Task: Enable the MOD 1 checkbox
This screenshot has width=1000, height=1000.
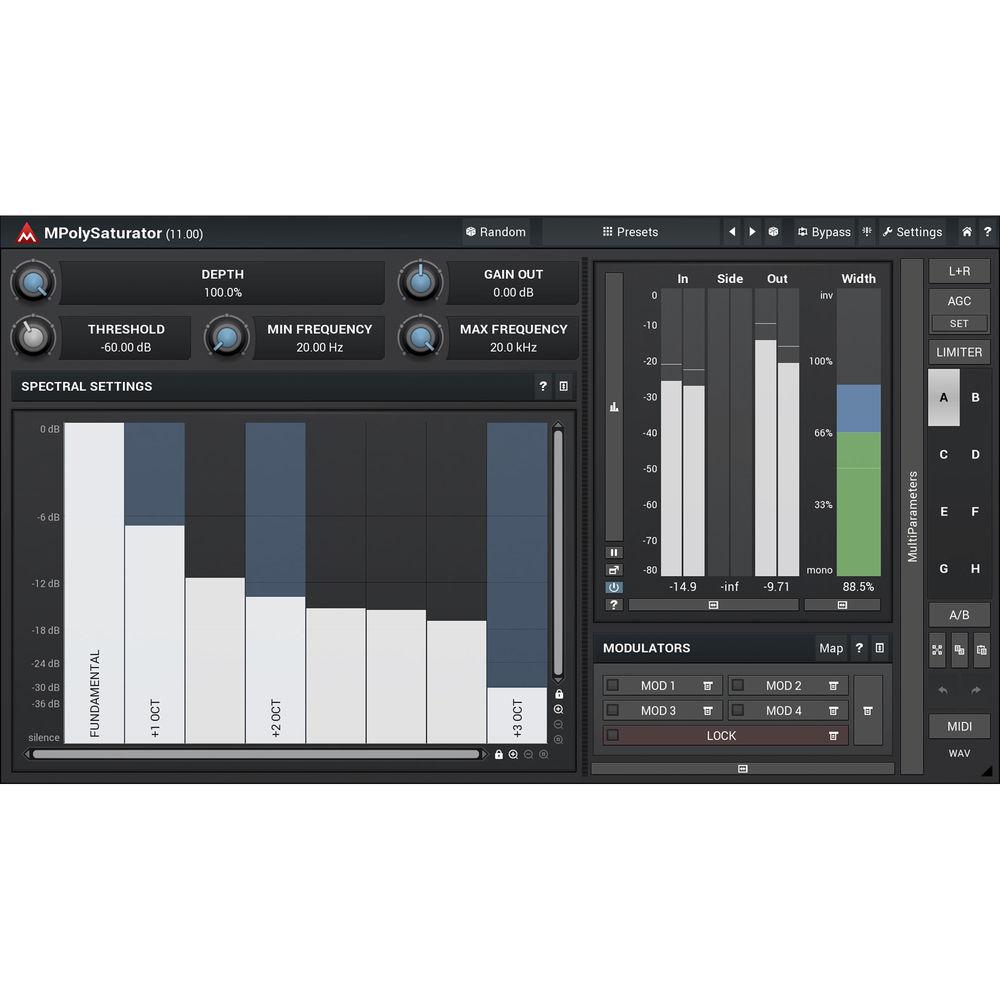Action: 613,685
